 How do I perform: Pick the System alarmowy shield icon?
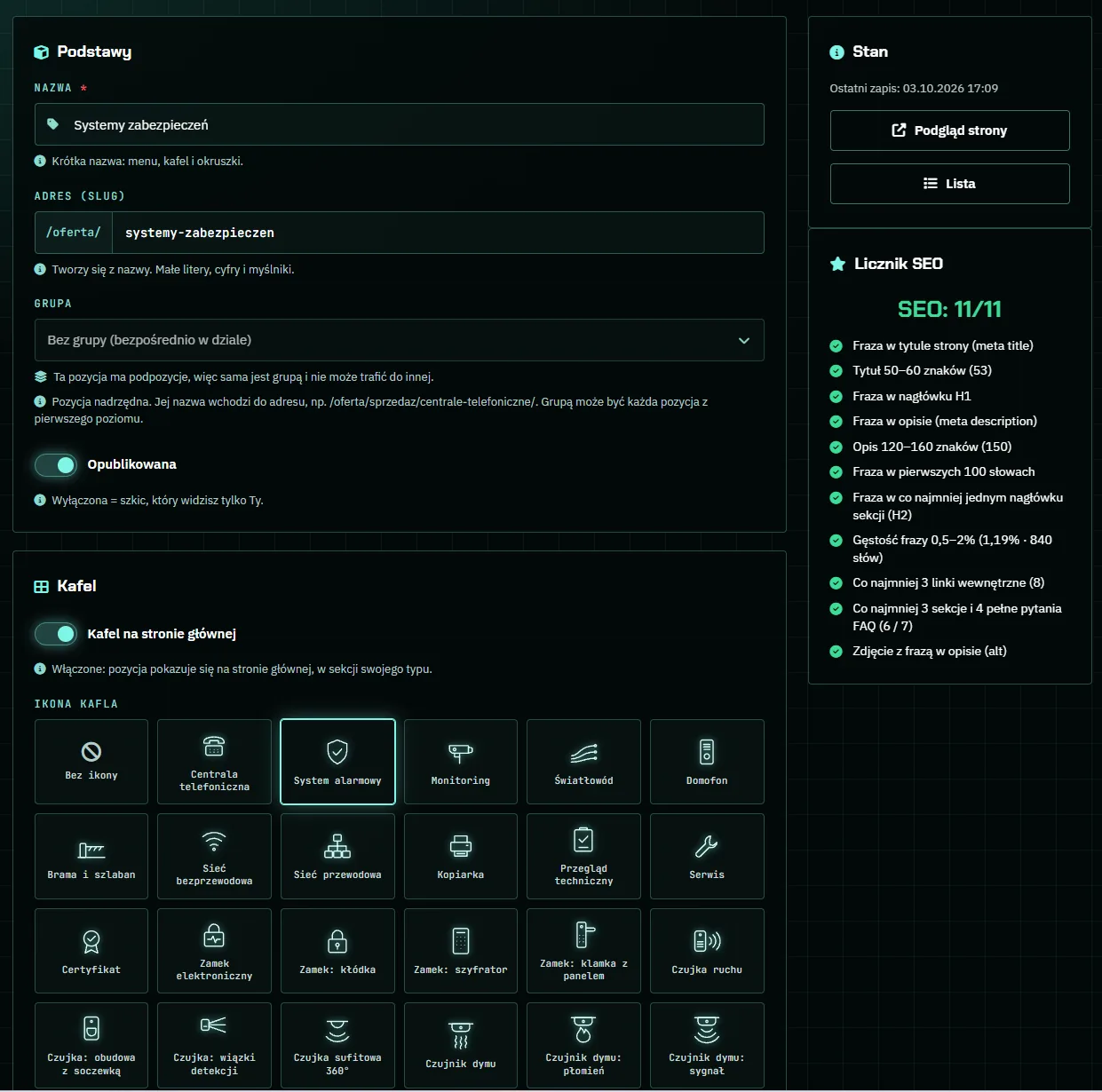coord(337,762)
